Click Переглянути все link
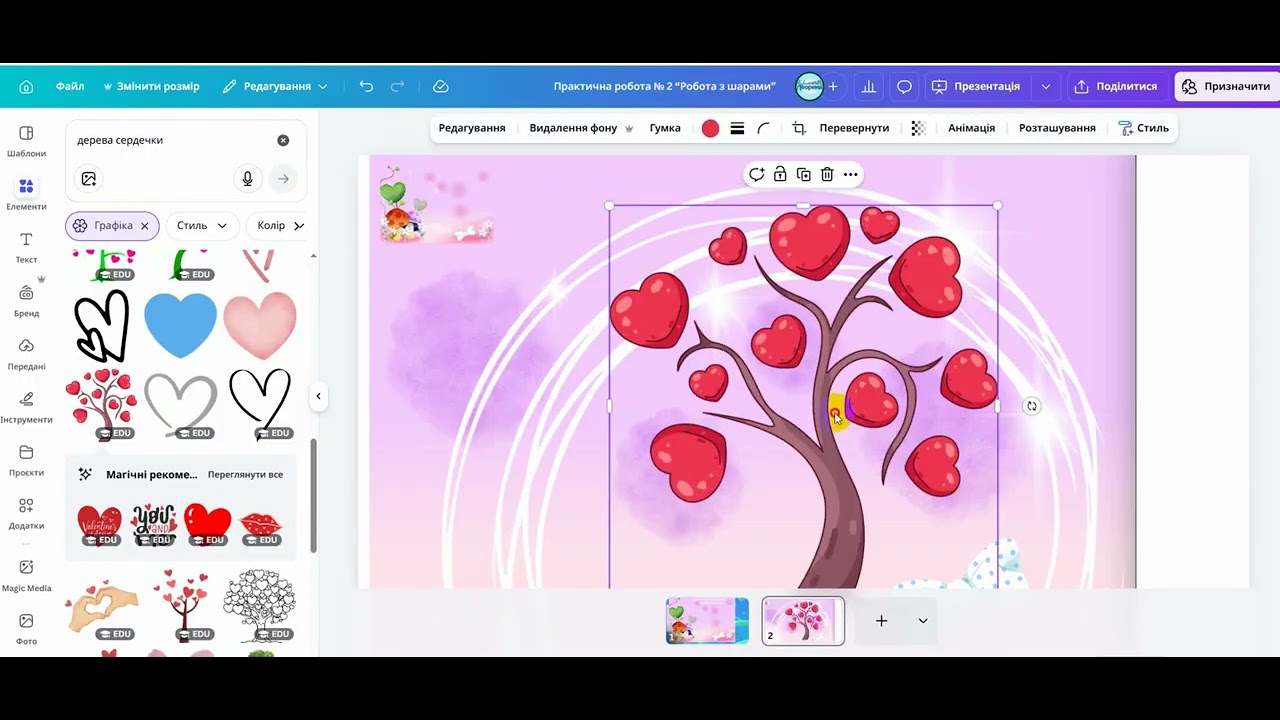The height and width of the screenshot is (720, 1280). click(245, 474)
